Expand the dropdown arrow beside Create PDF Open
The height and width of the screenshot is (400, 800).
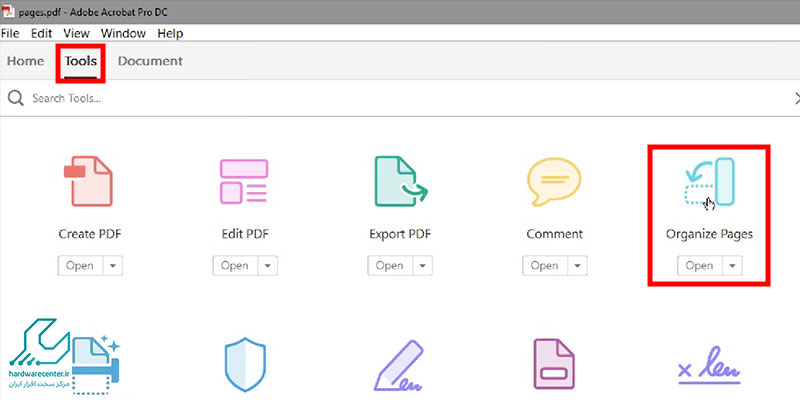pos(113,266)
